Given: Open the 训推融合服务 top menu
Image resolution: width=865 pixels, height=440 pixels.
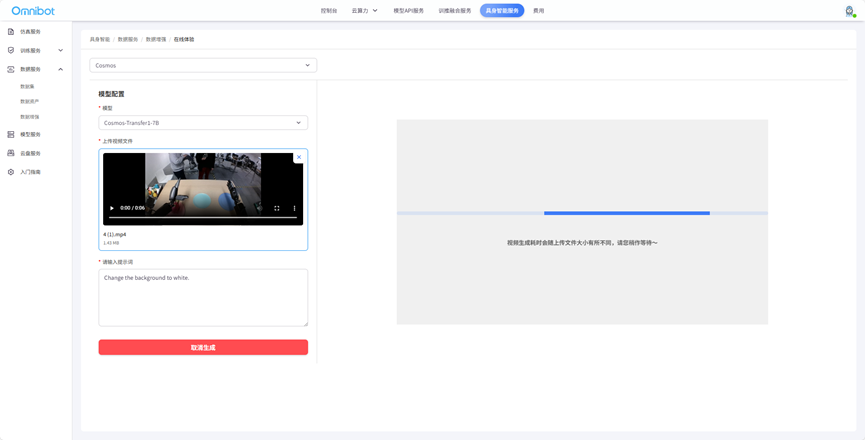Looking at the screenshot, I should click(x=455, y=10).
